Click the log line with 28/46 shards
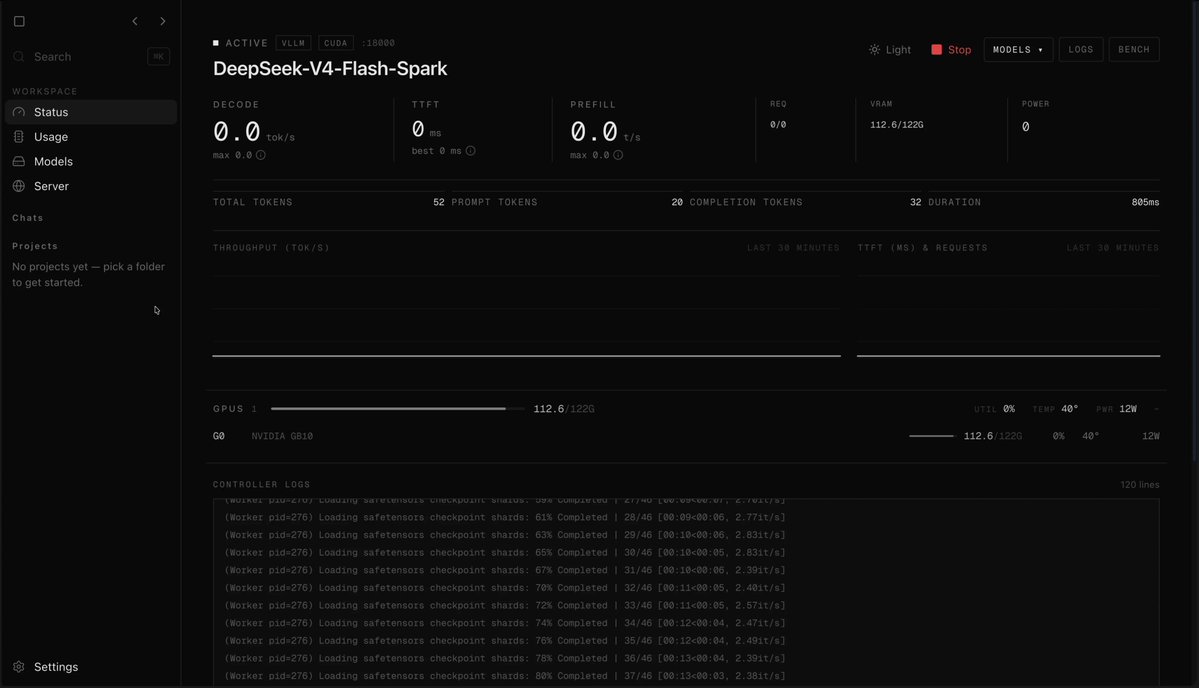Screen dimensions: 1199x688 (505, 518)
